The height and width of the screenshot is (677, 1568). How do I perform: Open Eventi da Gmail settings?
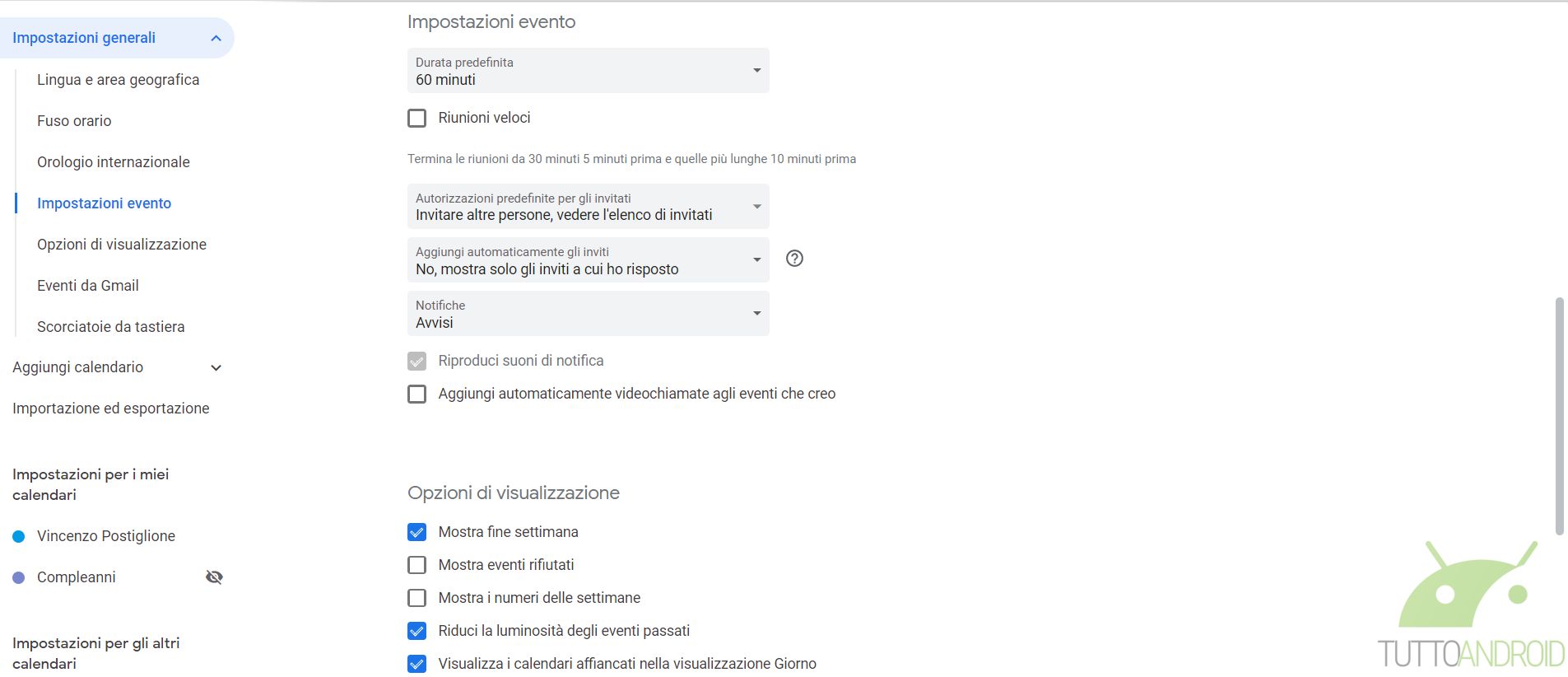pyautogui.click(x=88, y=286)
